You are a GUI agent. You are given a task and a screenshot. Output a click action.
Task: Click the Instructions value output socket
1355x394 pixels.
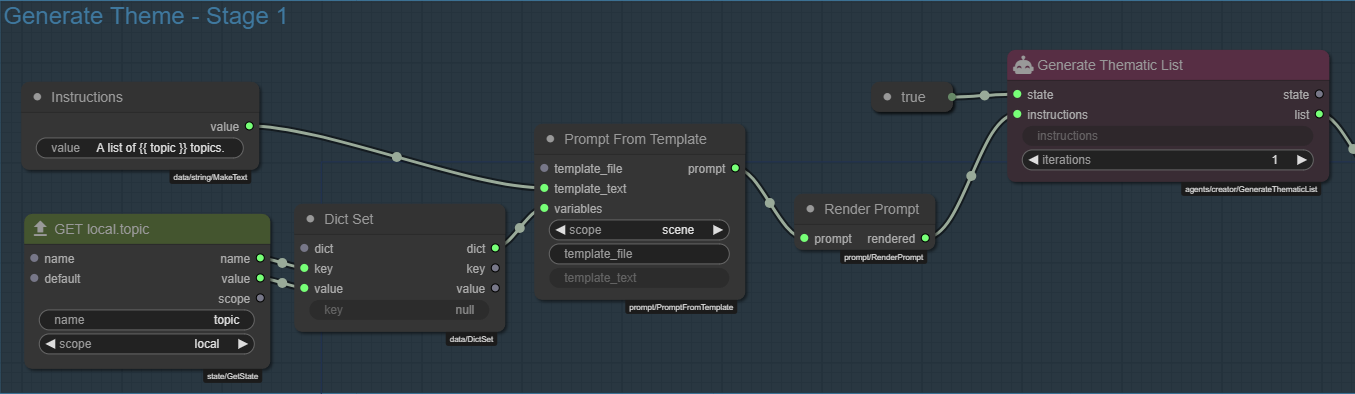249,126
